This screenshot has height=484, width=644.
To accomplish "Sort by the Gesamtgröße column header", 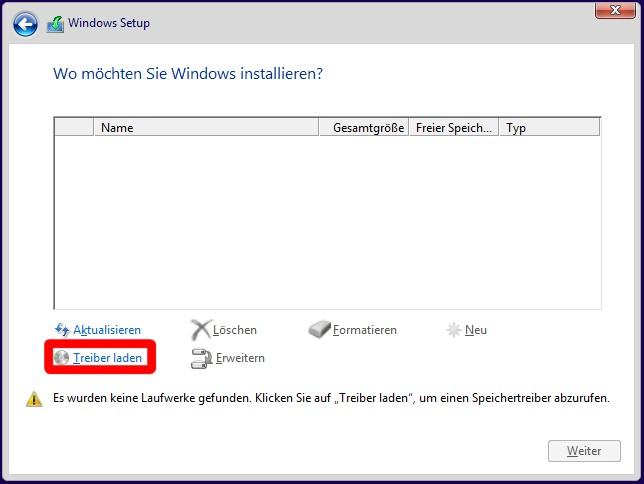I will [x=364, y=127].
